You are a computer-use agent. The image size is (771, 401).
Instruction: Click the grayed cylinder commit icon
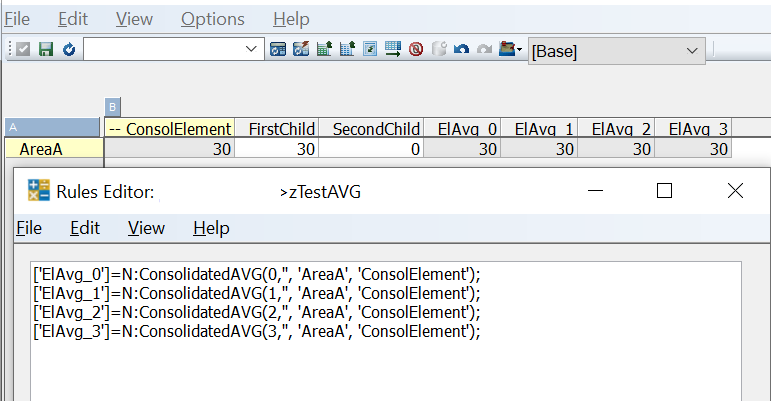[439, 49]
